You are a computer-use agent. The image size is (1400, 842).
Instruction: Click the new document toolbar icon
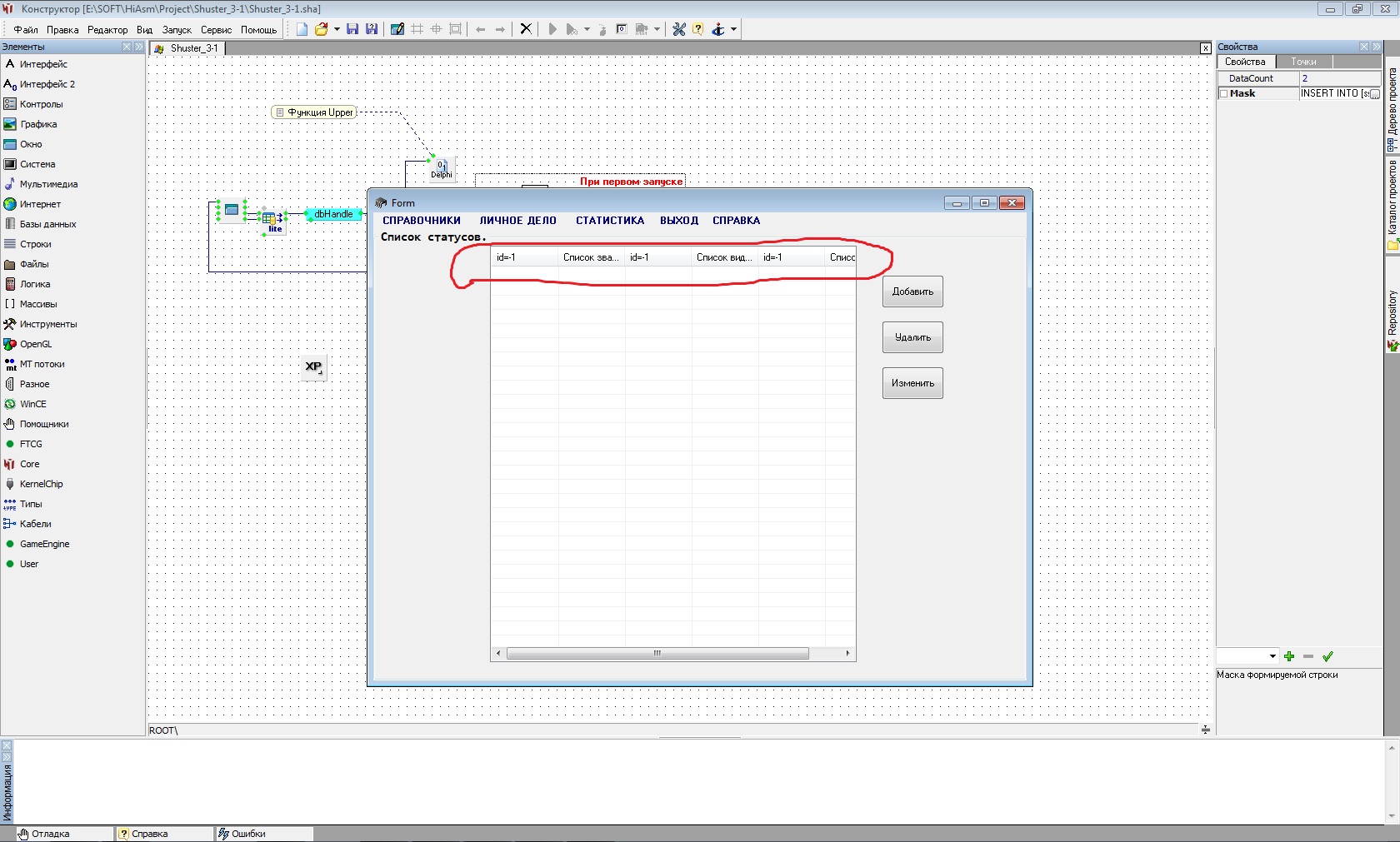click(302, 29)
